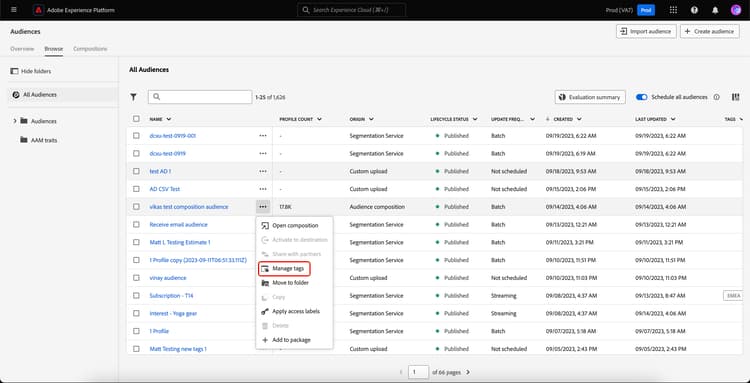Viewport: 750px width, 383px height.
Task: Open the vinay audience link
Action: (x=168, y=278)
